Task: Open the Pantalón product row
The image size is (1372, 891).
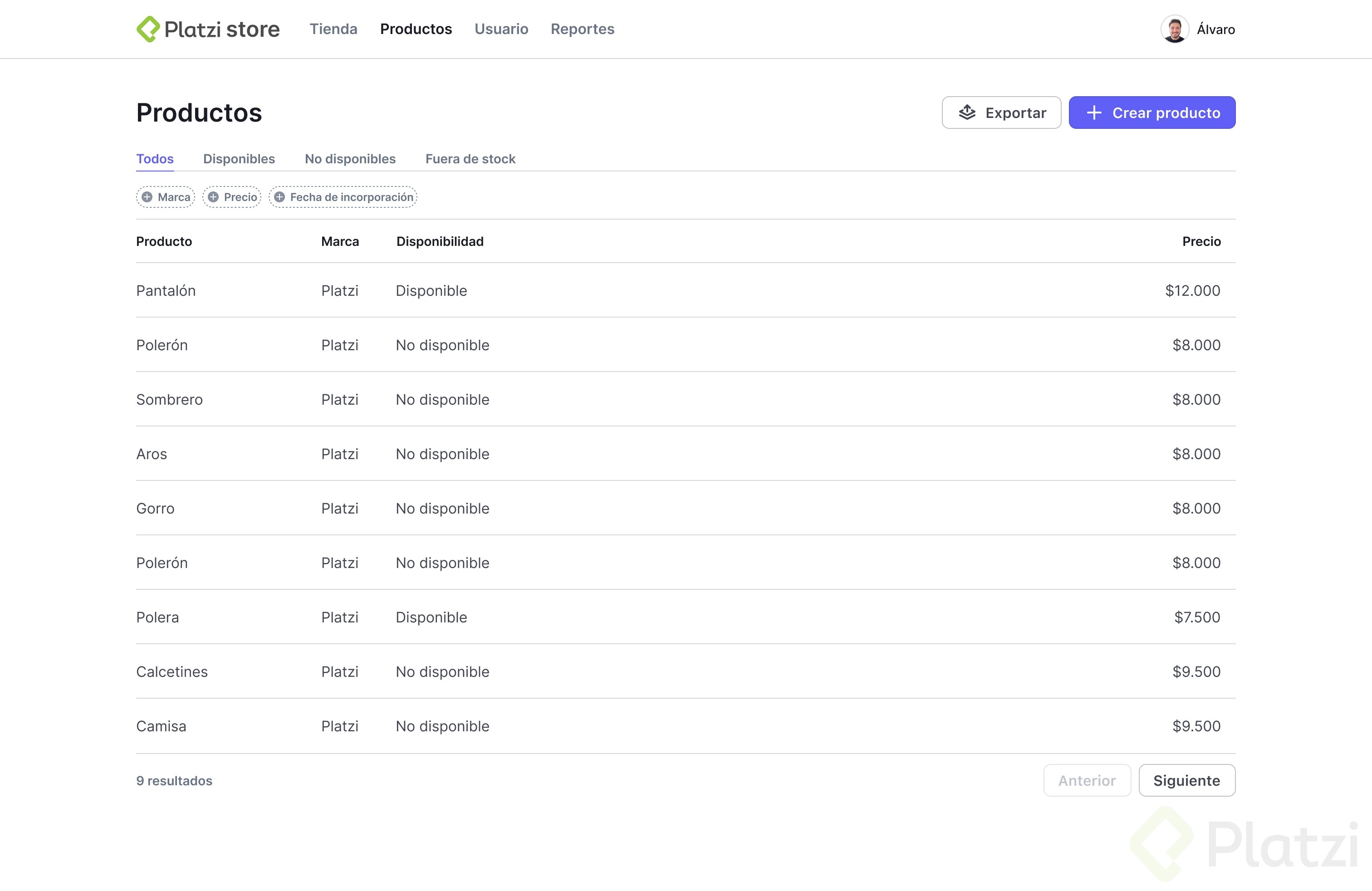Action: tap(166, 290)
